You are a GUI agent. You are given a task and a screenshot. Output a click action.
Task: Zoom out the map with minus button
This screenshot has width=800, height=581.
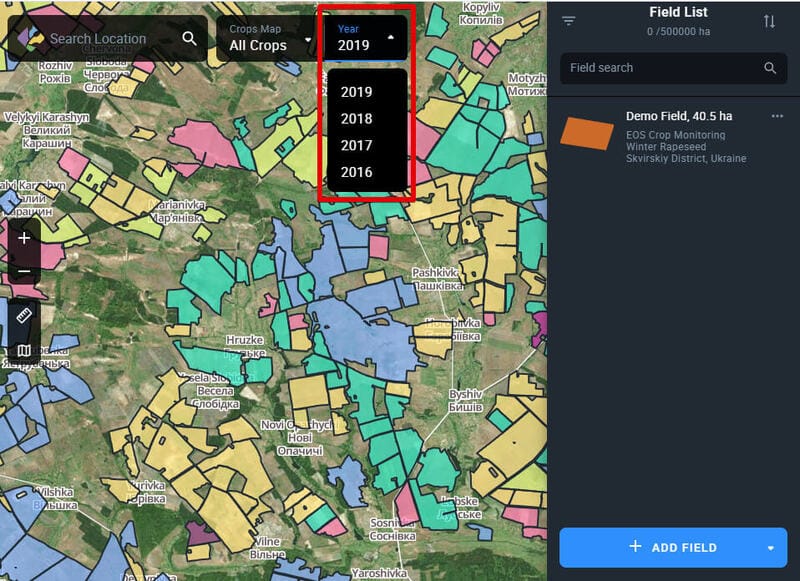(24, 271)
